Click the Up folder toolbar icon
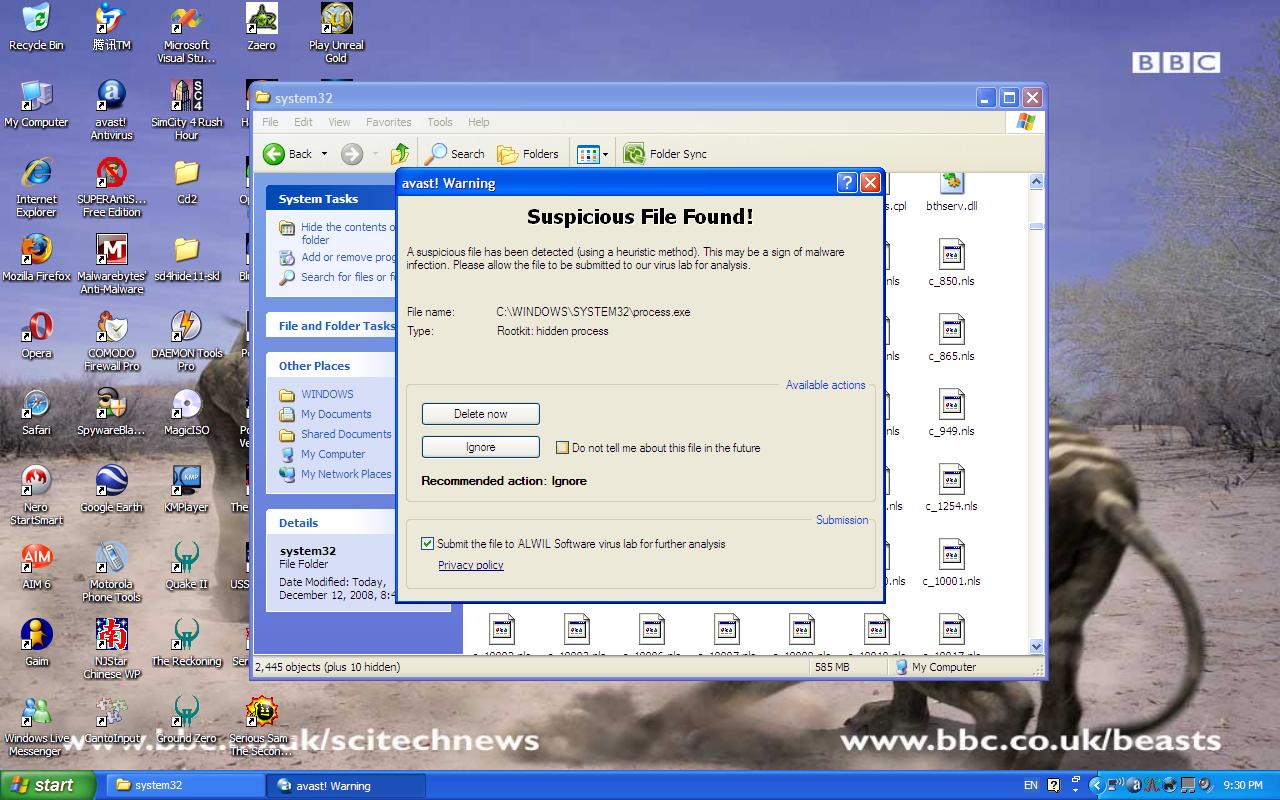This screenshot has width=1280, height=800. point(400,153)
